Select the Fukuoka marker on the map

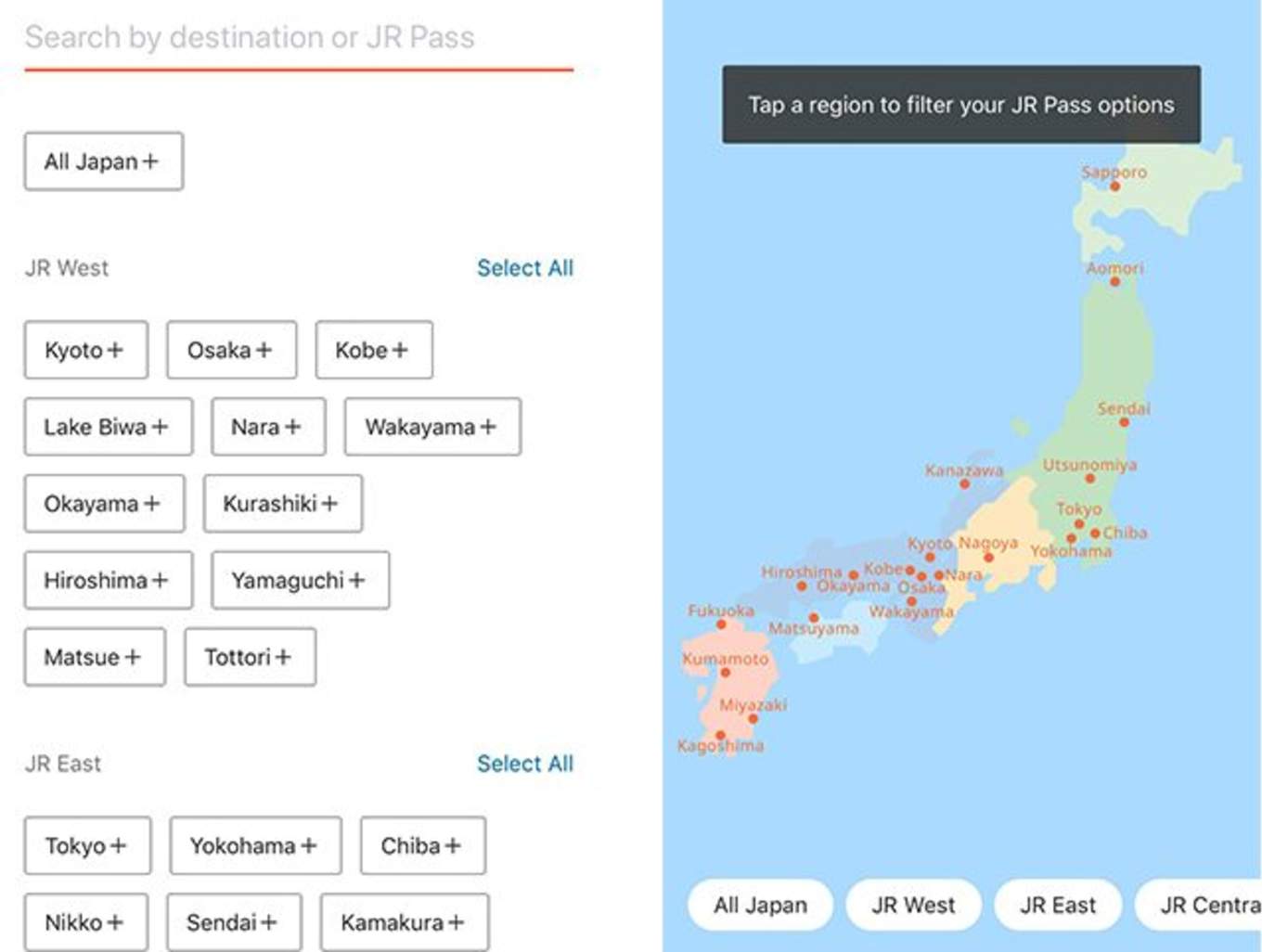coord(721,624)
